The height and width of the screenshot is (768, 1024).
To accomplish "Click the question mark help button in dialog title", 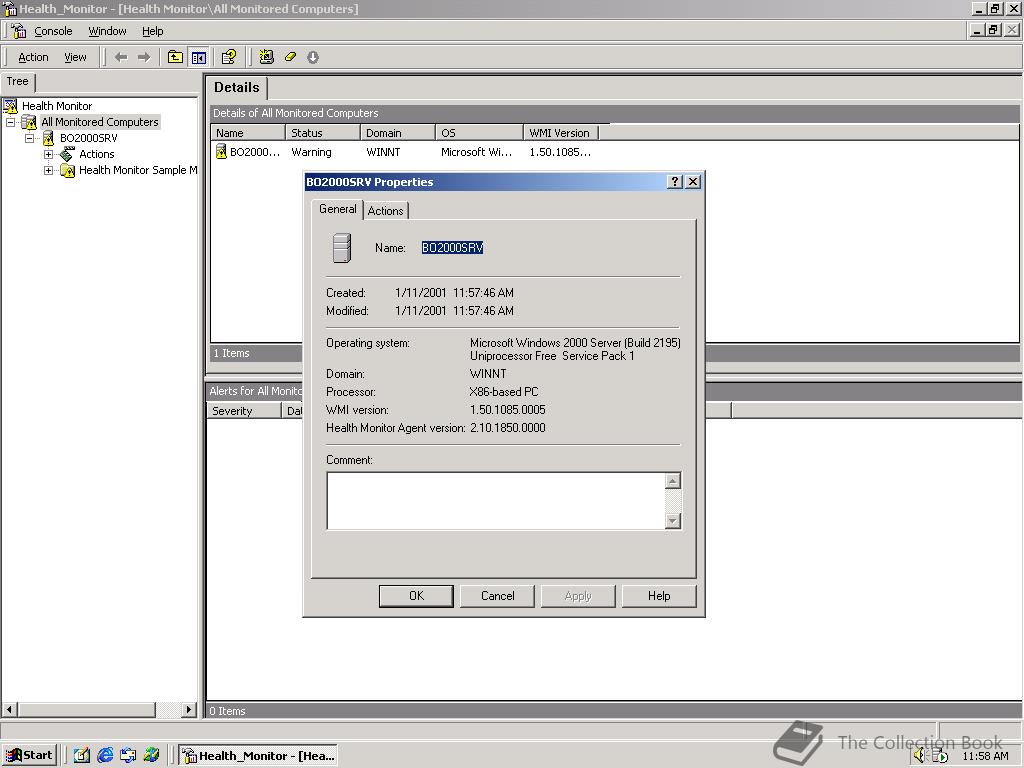I will coord(676,182).
